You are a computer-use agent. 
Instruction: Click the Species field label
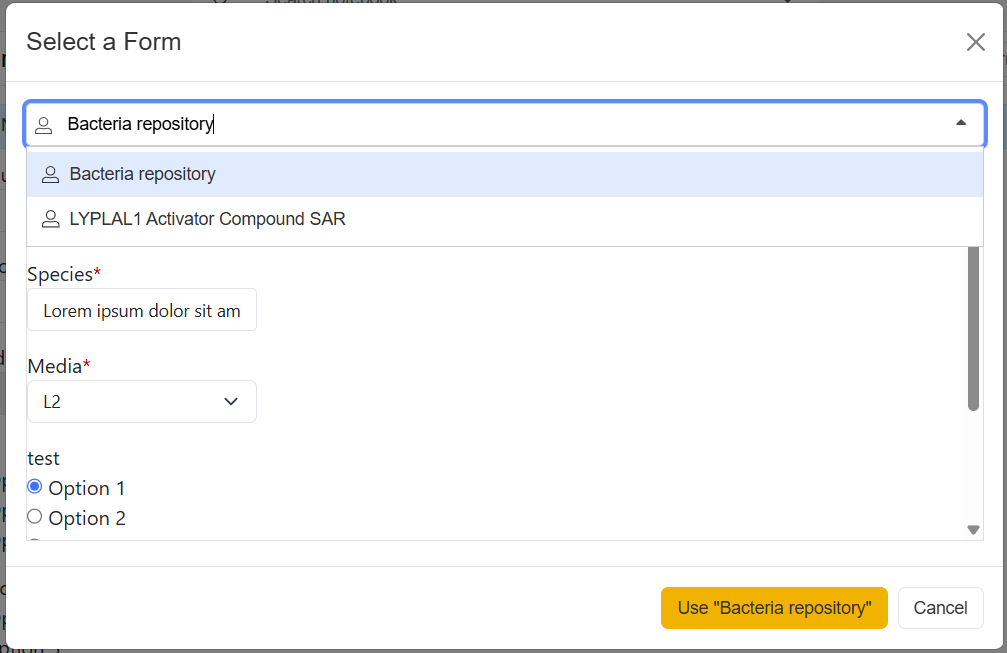pyautogui.click(x=63, y=274)
